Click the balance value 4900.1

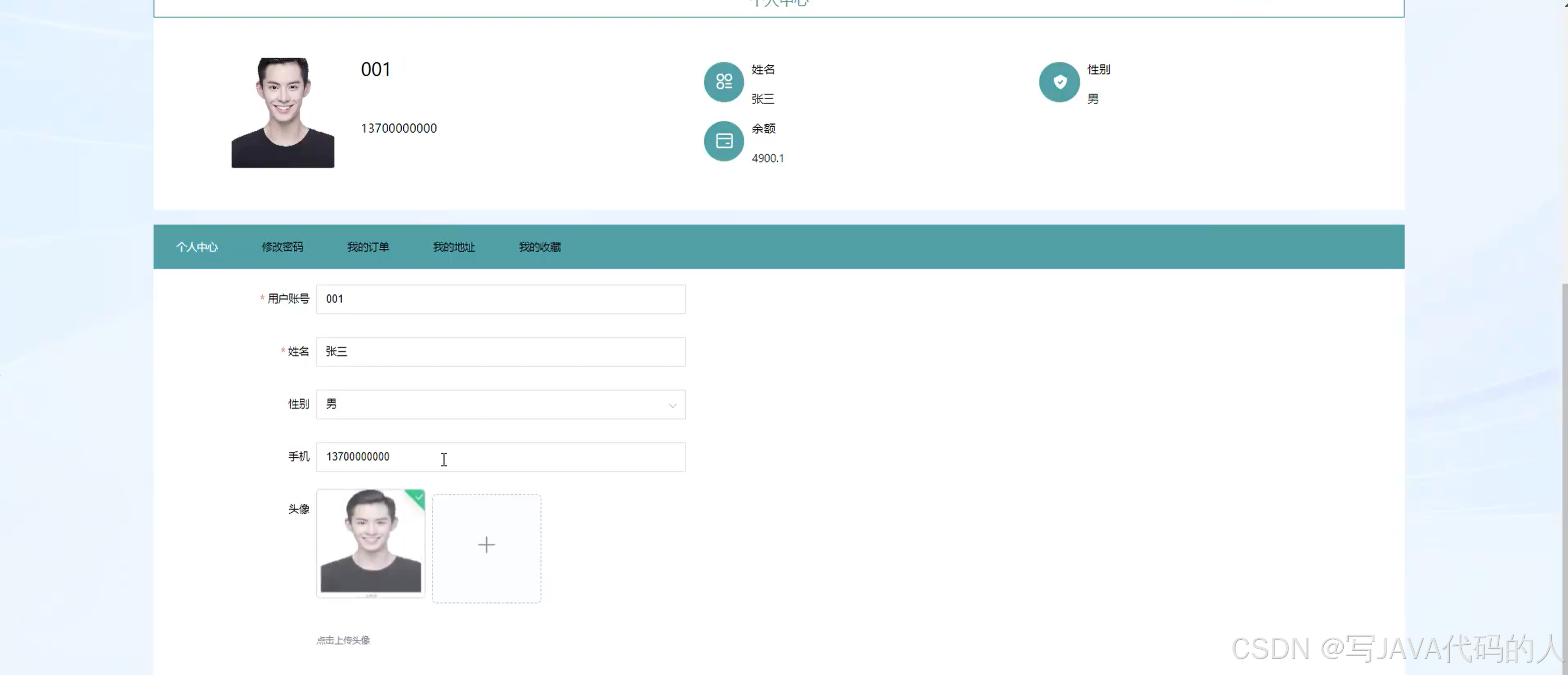[x=767, y=158]
